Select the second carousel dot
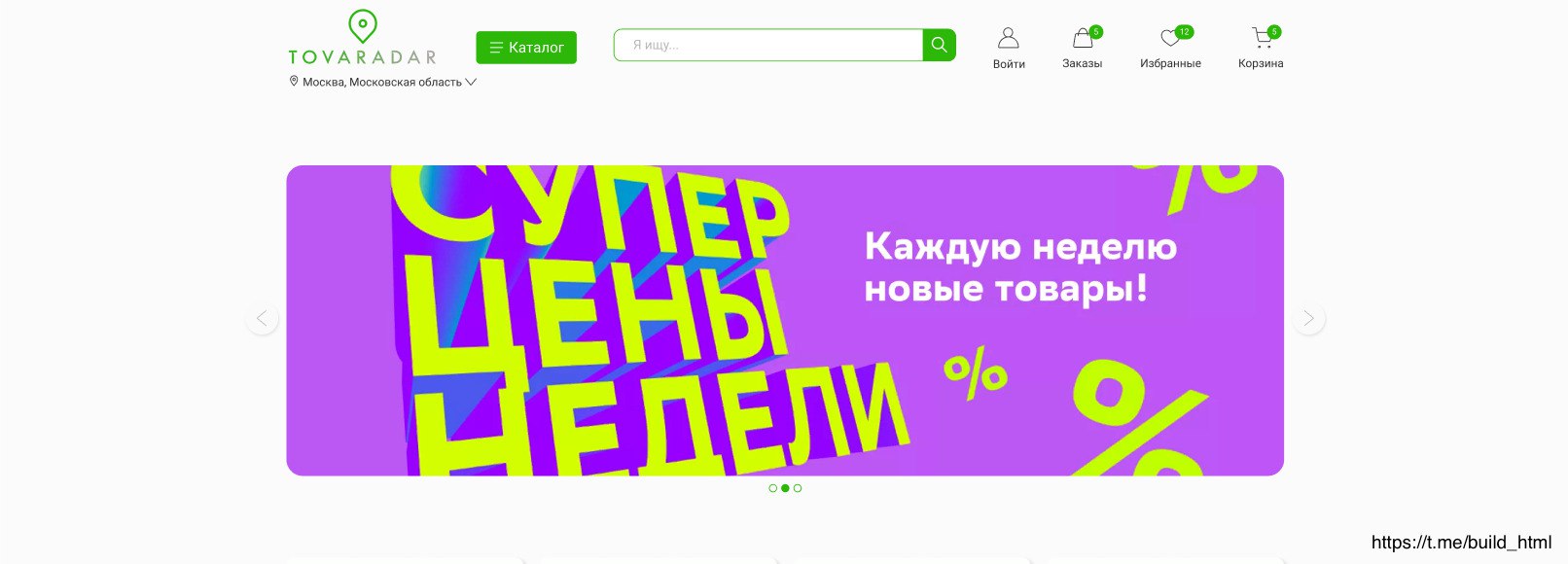The width and height of the screenshot is (1568, 564). pyautogui.click(x=785, y=488)
